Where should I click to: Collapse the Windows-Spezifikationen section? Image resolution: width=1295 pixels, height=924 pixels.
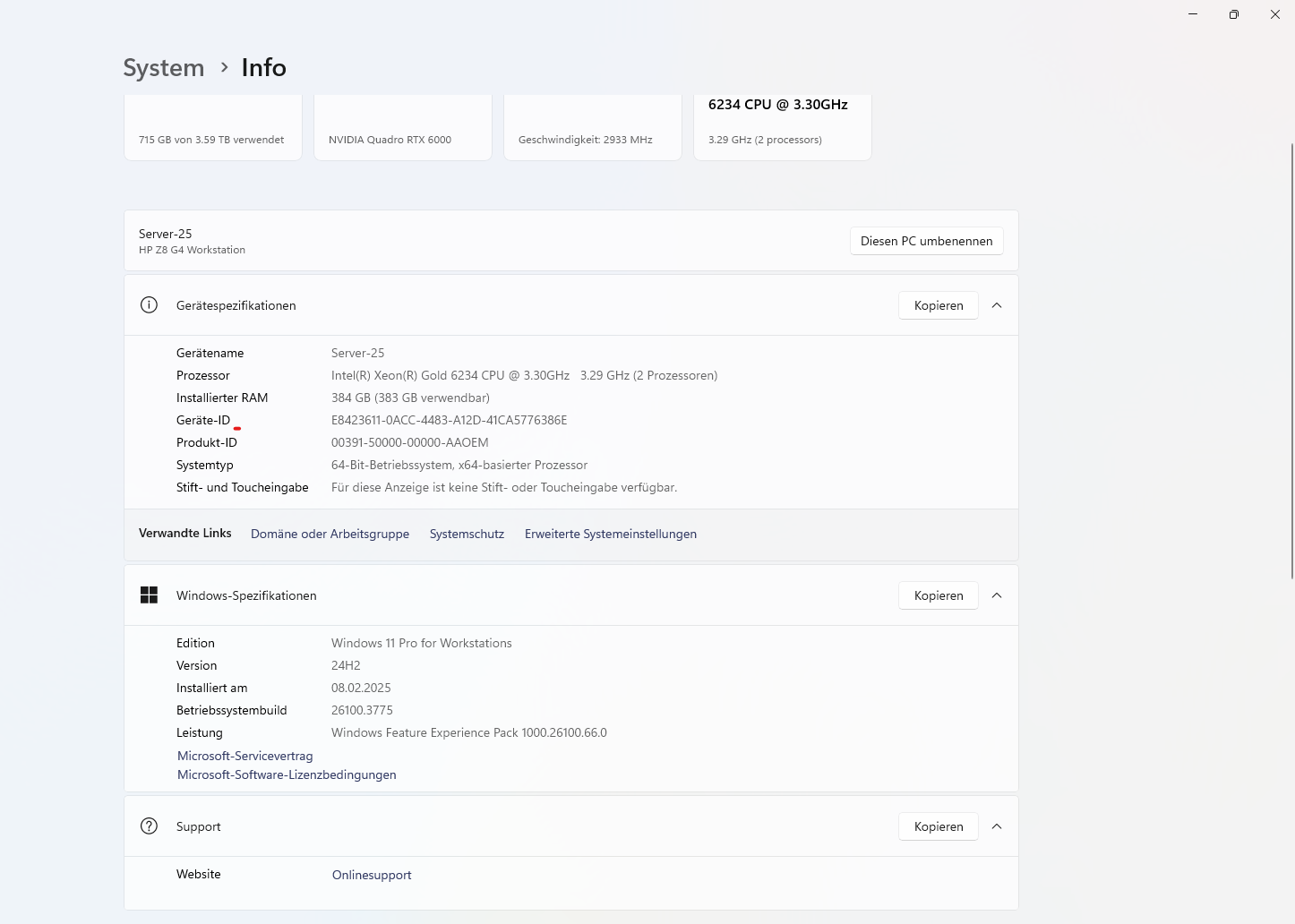[x=997, y=595]
